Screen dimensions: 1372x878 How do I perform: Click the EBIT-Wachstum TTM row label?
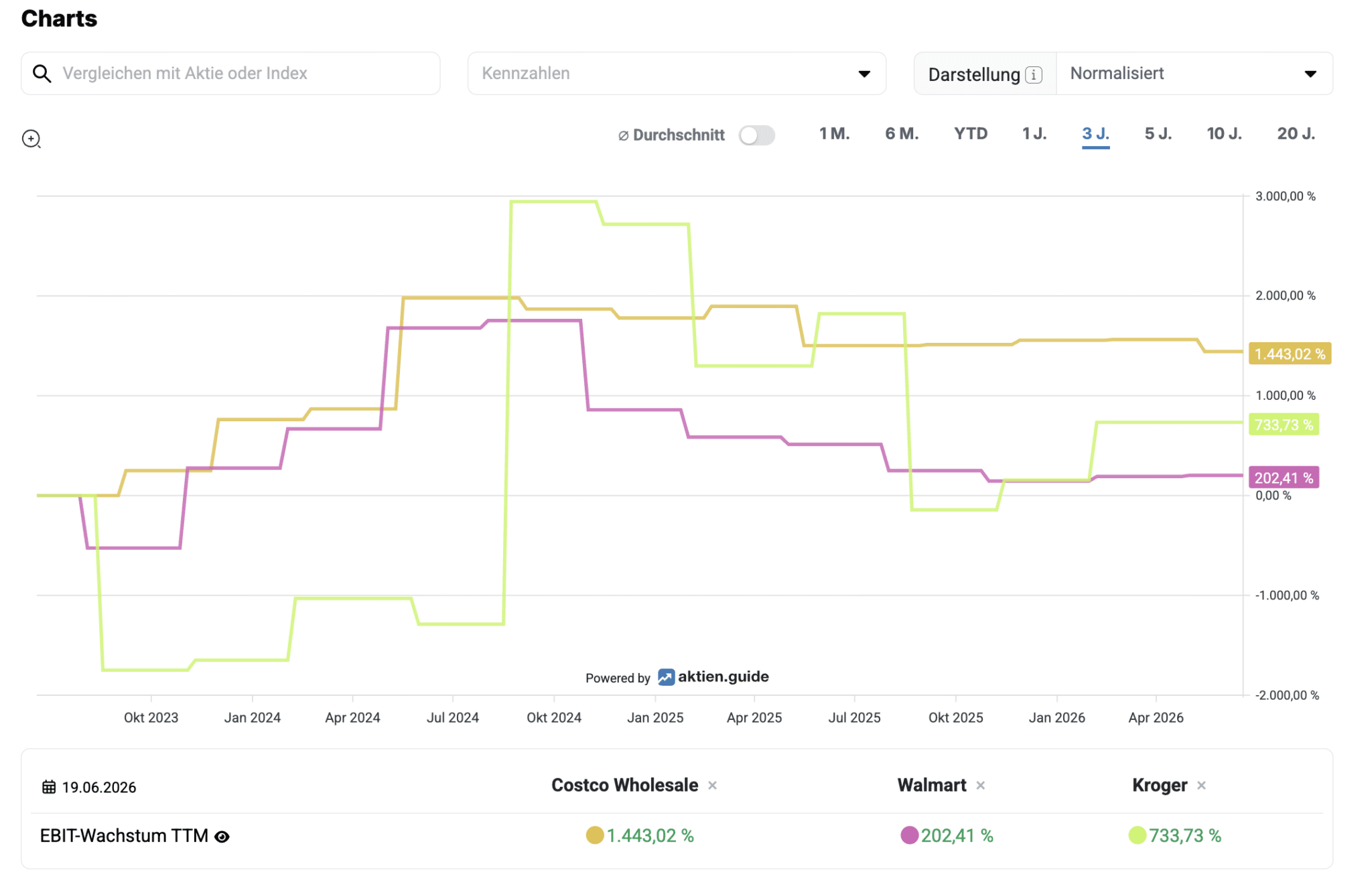pyautogui.click(x=124, y=836)
